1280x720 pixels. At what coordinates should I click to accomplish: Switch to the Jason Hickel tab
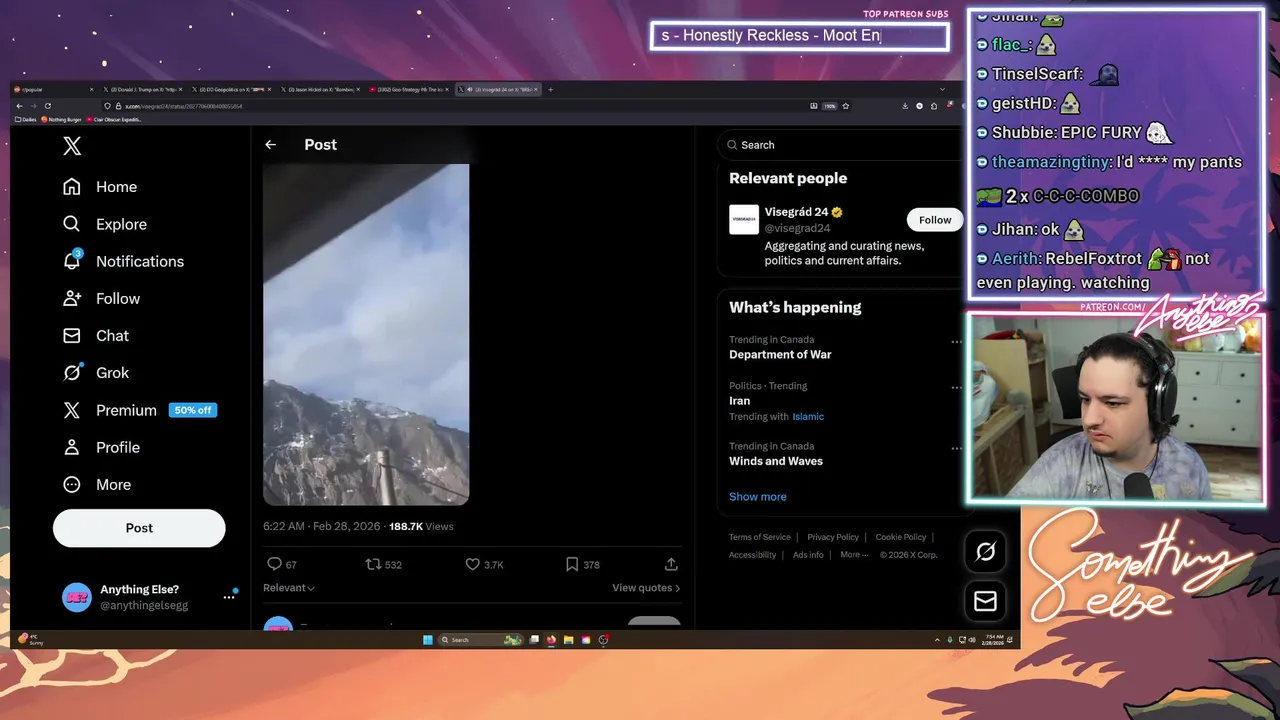point(322,89)
